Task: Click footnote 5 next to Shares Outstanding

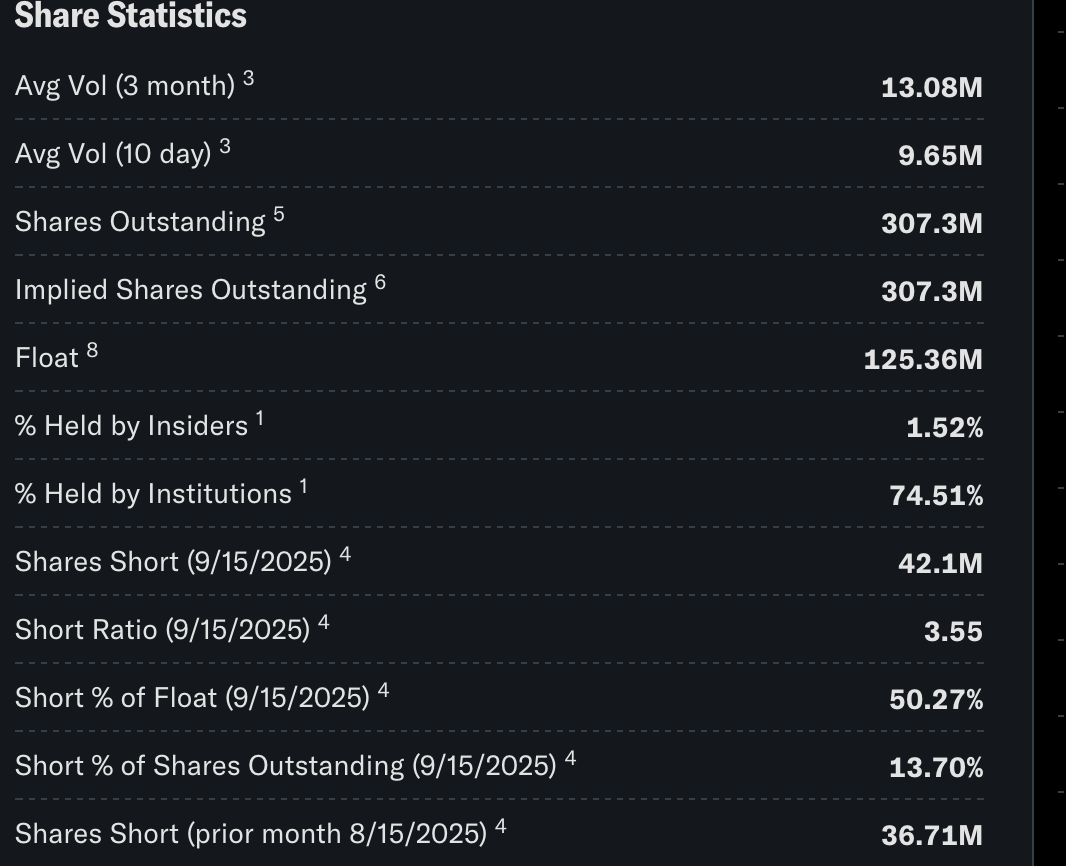Action: (x=279, y=215)
